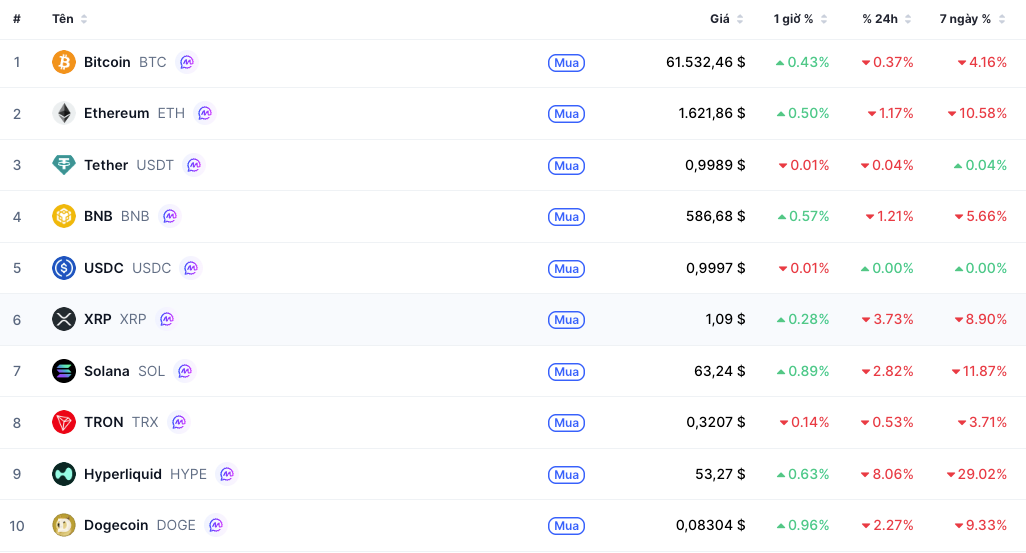Image resolution: width=1026 pixels, height=553 pixels.
Task: Click the Tether price 0,9989 $
Action: 715,165
